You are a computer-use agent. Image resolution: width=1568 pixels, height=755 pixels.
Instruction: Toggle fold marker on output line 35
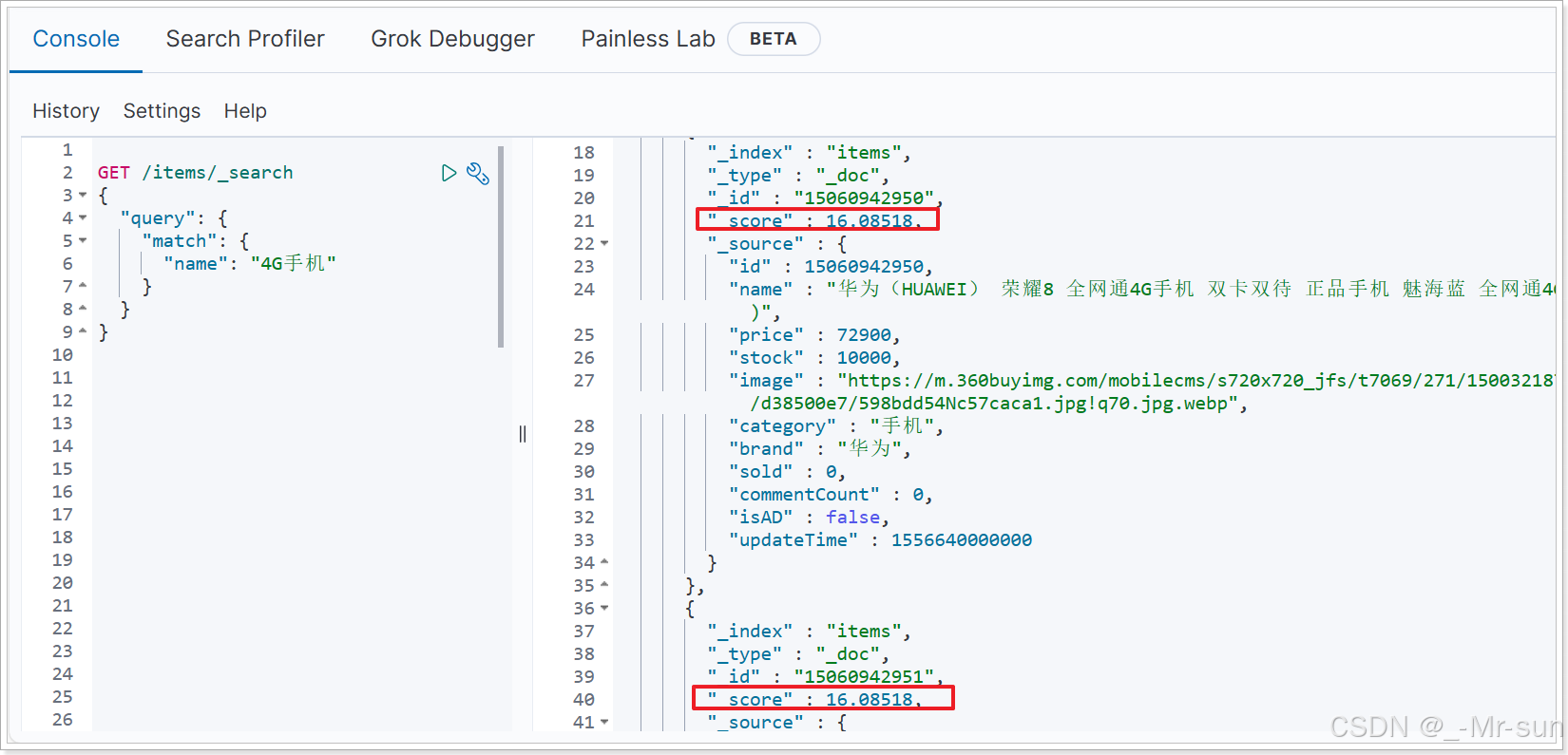click(x=604, y=586)
